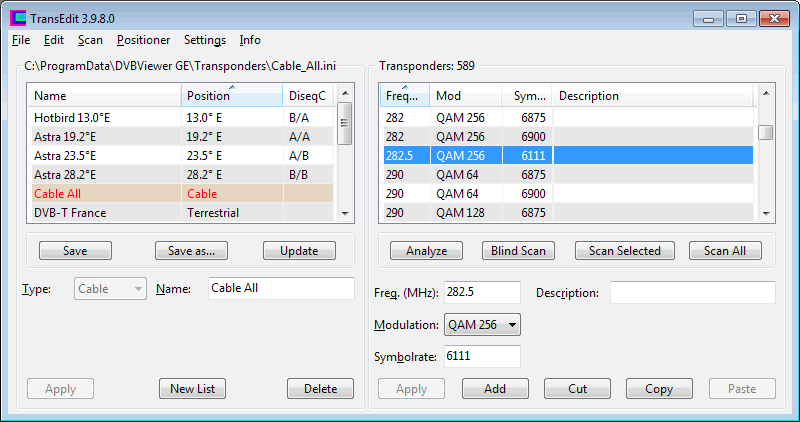
Task: Click the Description text field
Action: pyautogui.click(x=692, y=293)
